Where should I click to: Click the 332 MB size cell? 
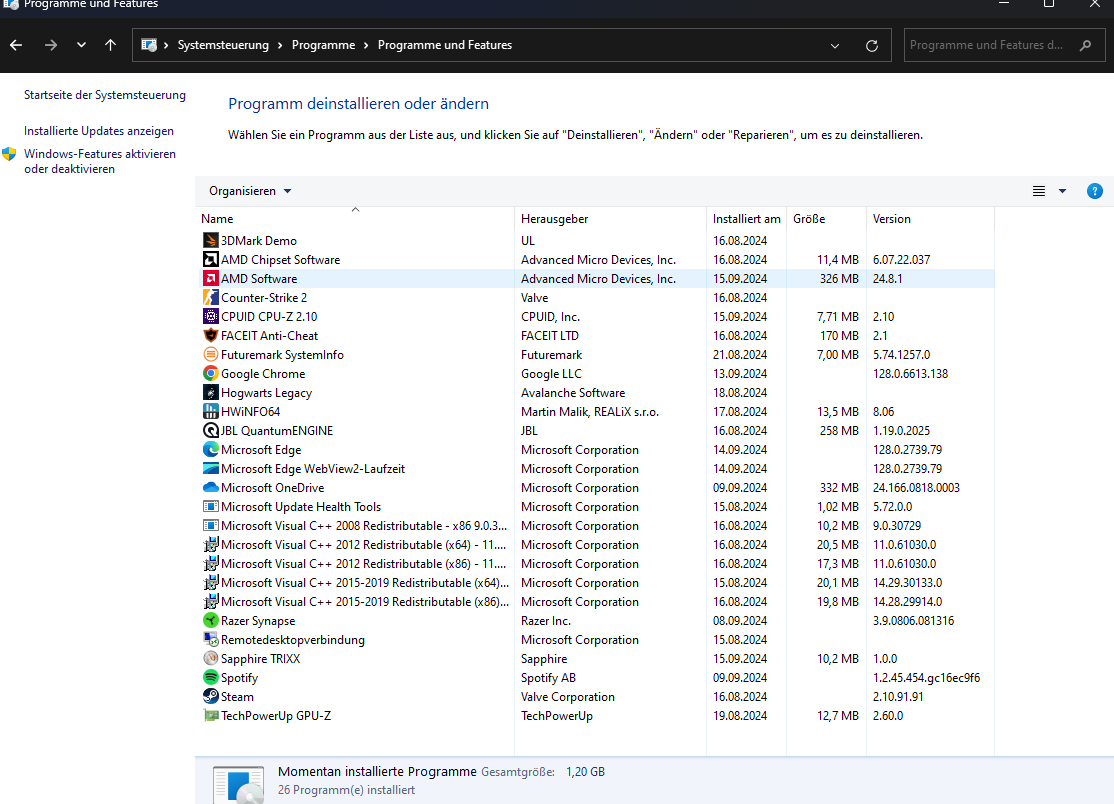click(x=839, y=488)
